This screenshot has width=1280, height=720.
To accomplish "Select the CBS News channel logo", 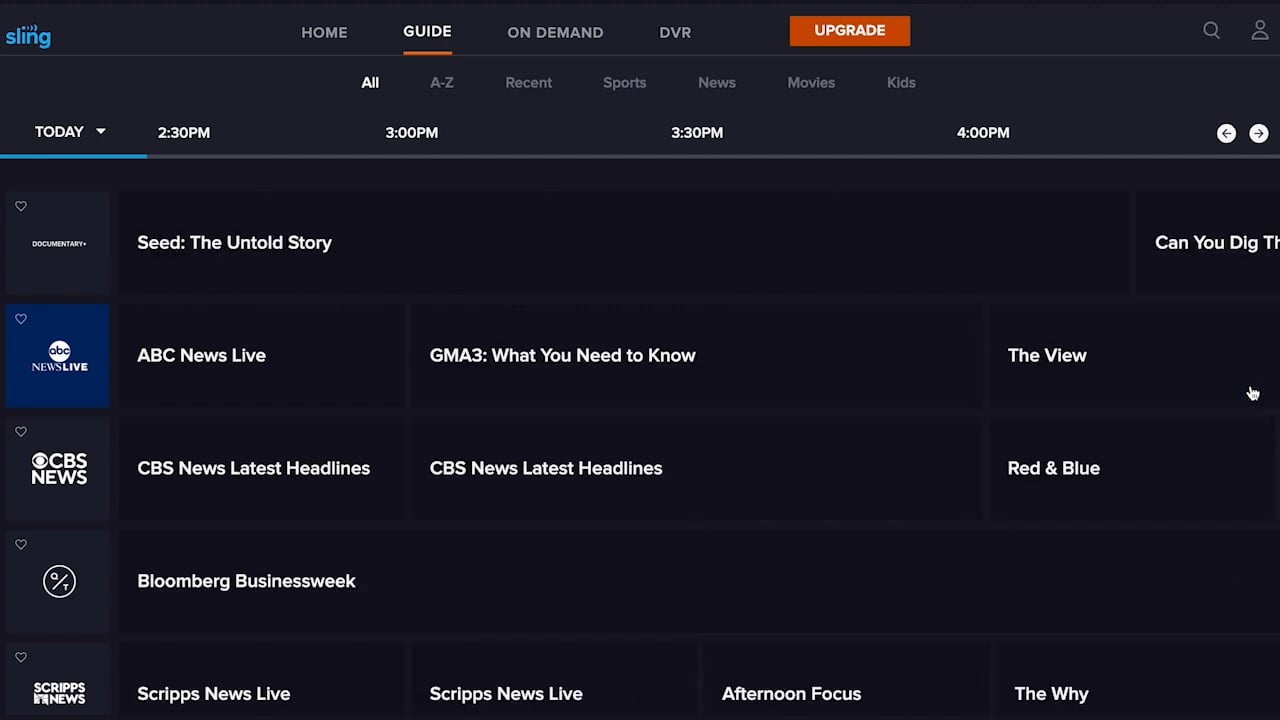I will [58, 468].
